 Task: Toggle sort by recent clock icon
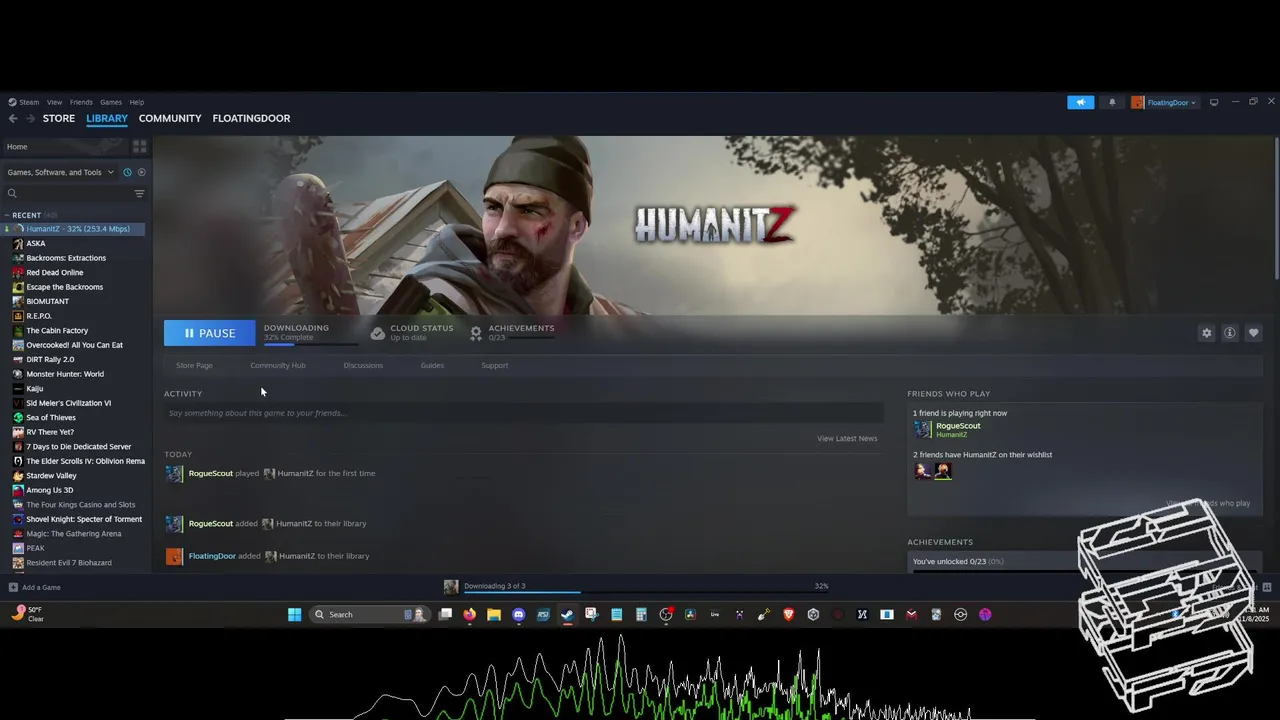(127, 172)
